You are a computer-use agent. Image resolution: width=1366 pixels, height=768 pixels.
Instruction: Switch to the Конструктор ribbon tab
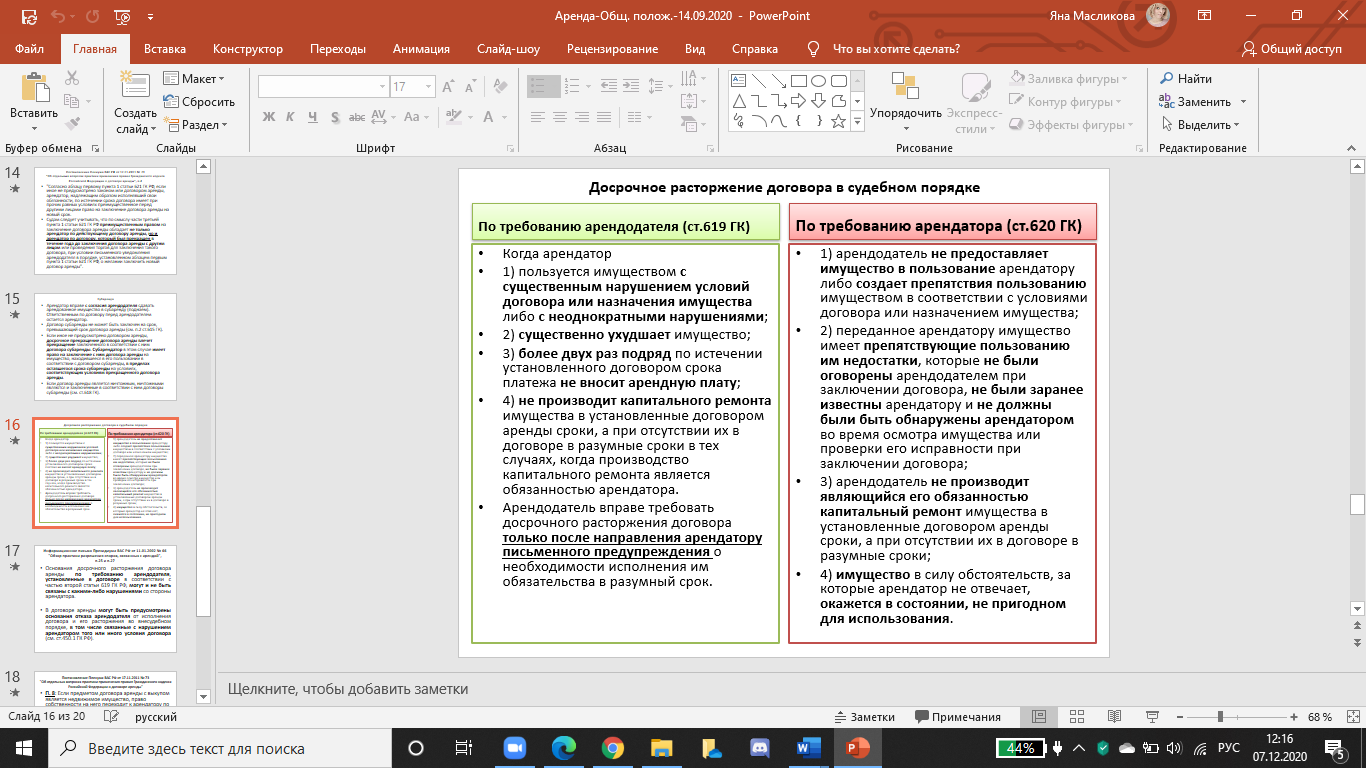(x=248, y=49)
